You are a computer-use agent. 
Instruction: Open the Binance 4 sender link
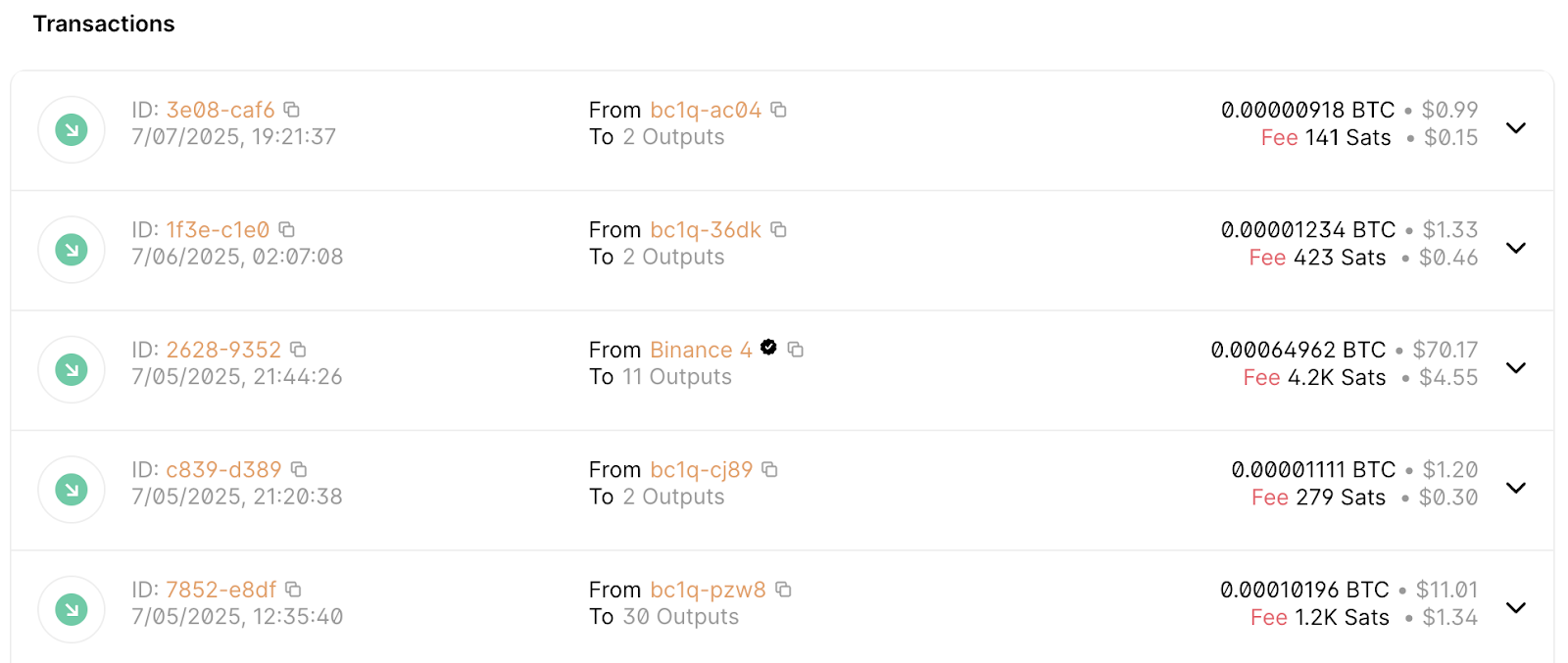coord(701,350)
